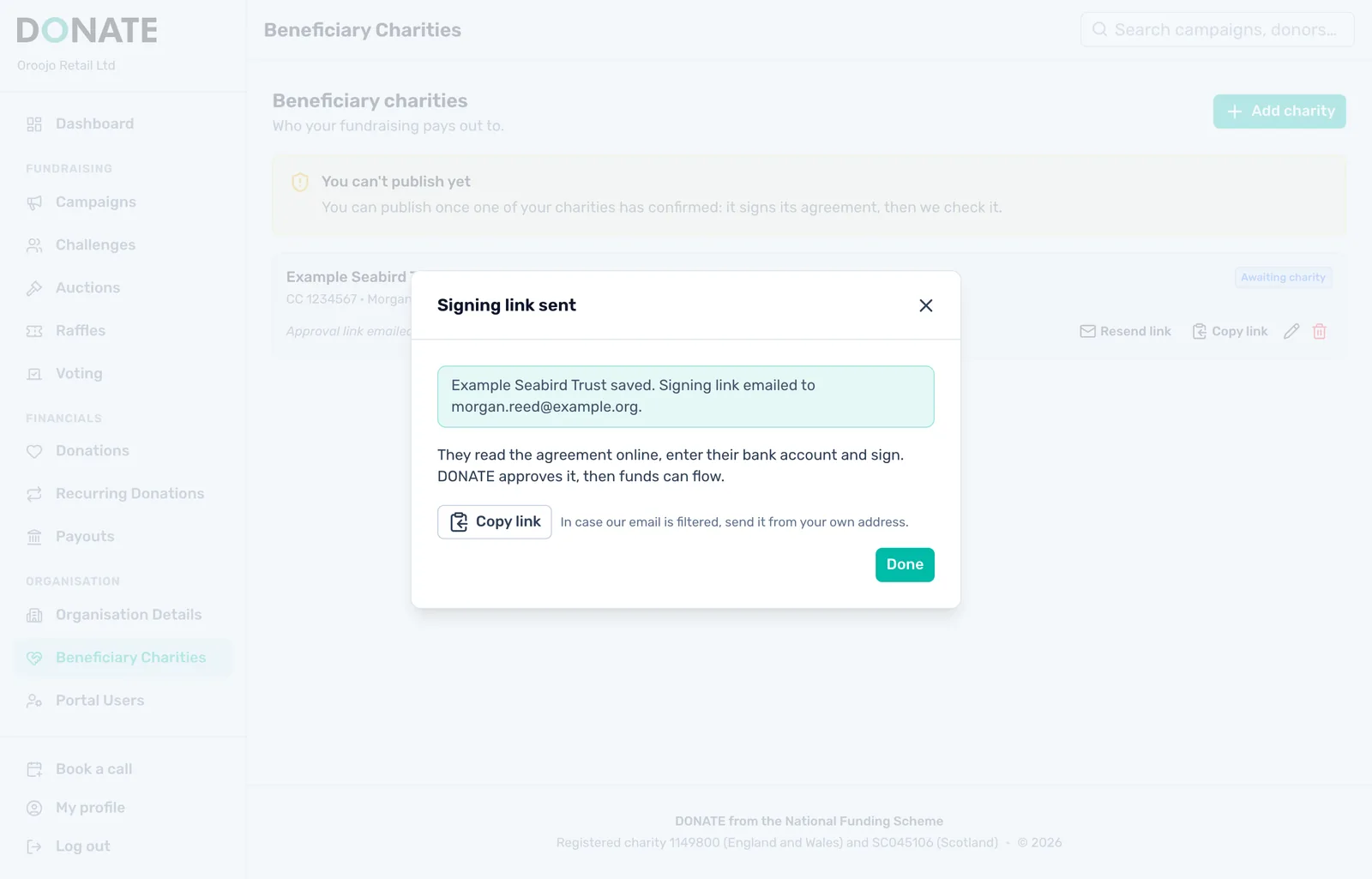Click the Copy link button in dialog
This screenshot has width=1372, height=879.
[495, 521]
